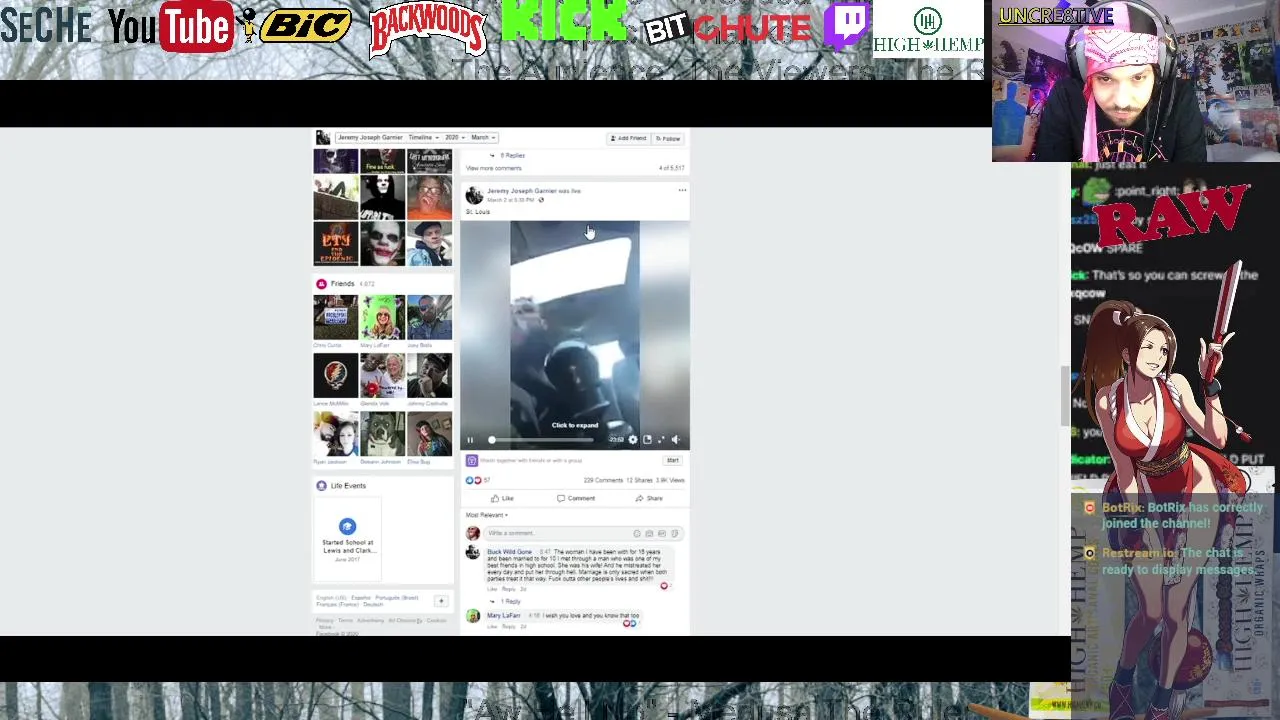Click the Comment button under video
The width and height of the screenshot is (1280, 720).
click(576, 498)
